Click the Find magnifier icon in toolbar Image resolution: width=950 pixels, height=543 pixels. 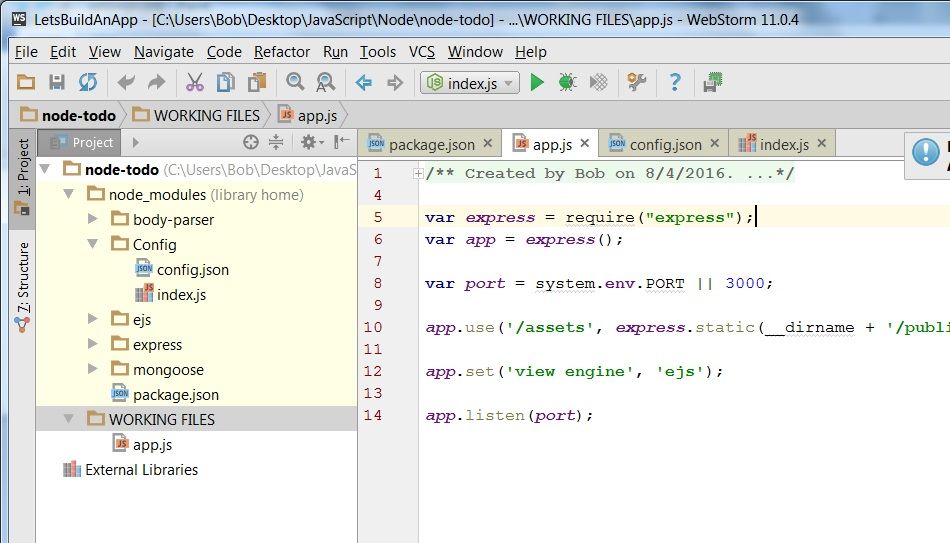(295, 83)
